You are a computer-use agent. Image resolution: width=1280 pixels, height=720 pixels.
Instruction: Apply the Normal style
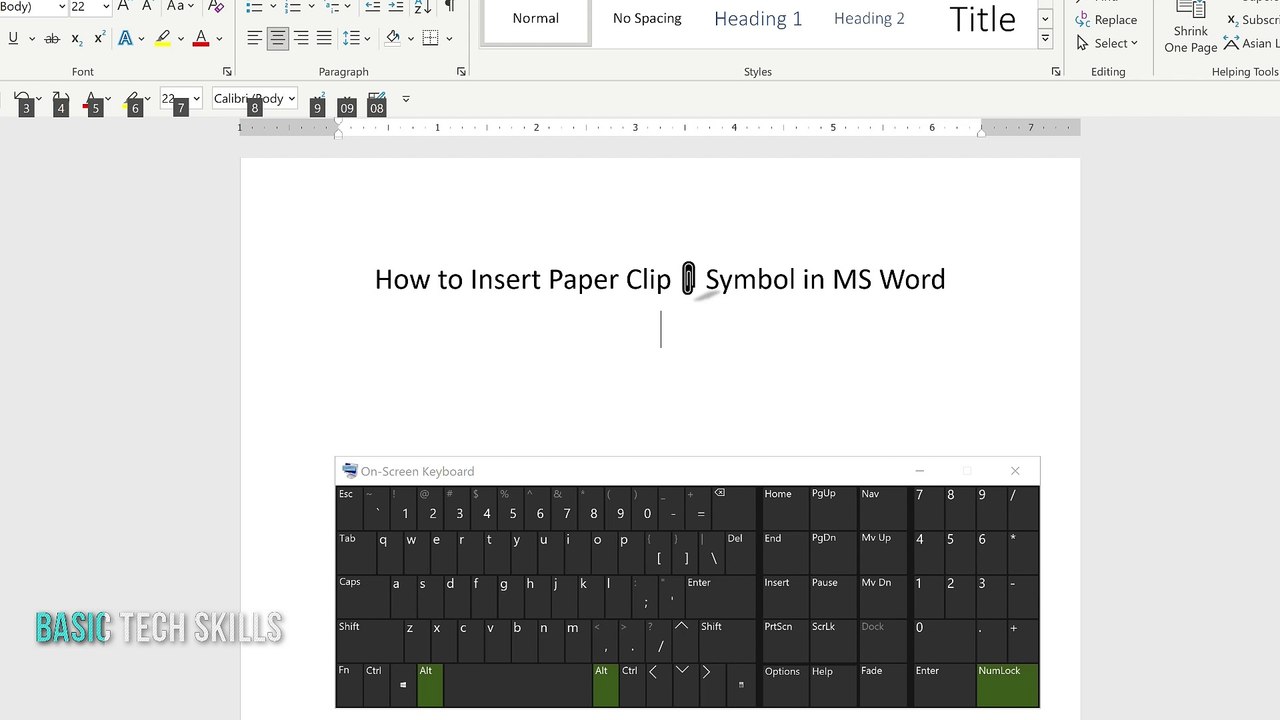pos(536,20)
